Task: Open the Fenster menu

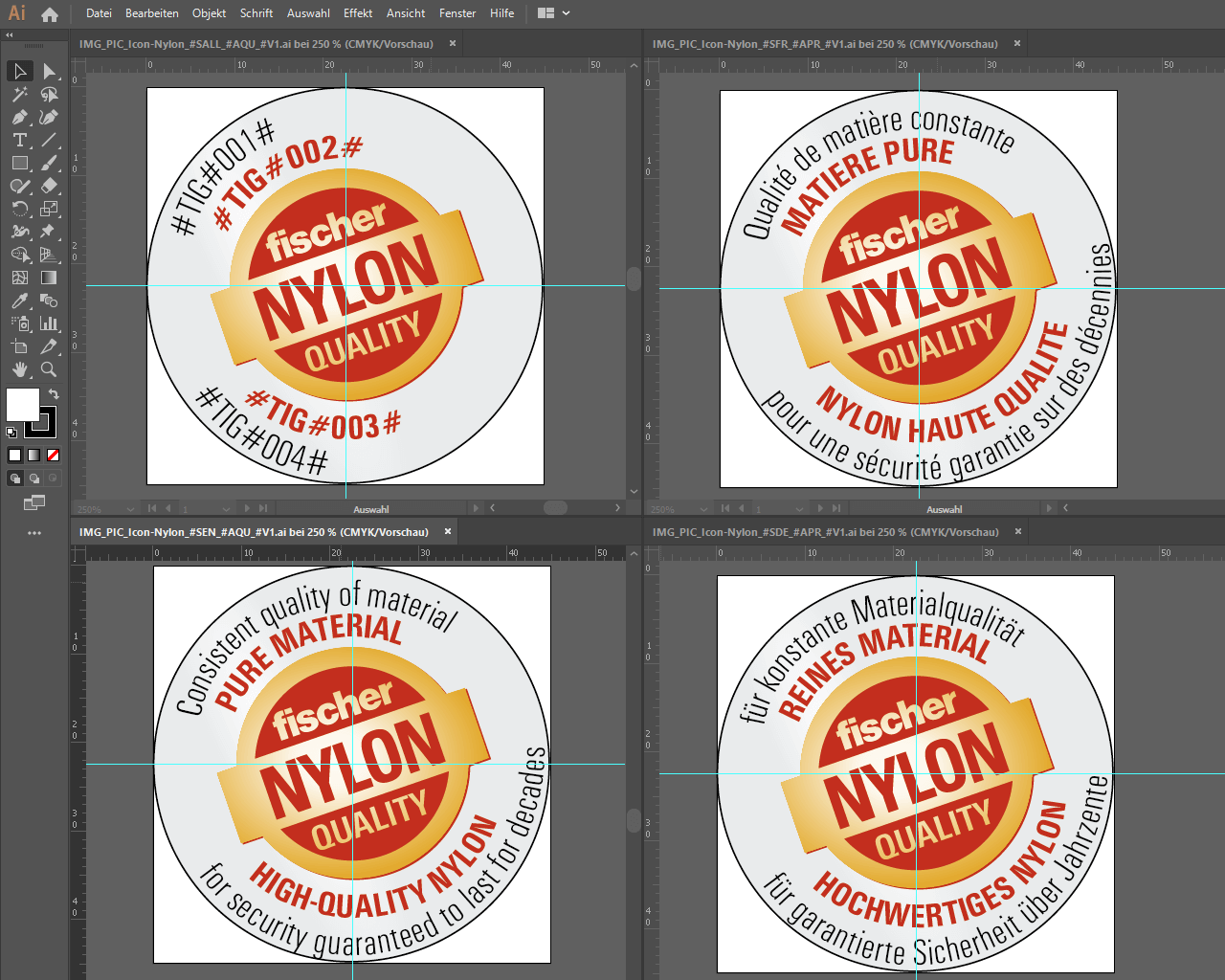Action: coord(457,13)
